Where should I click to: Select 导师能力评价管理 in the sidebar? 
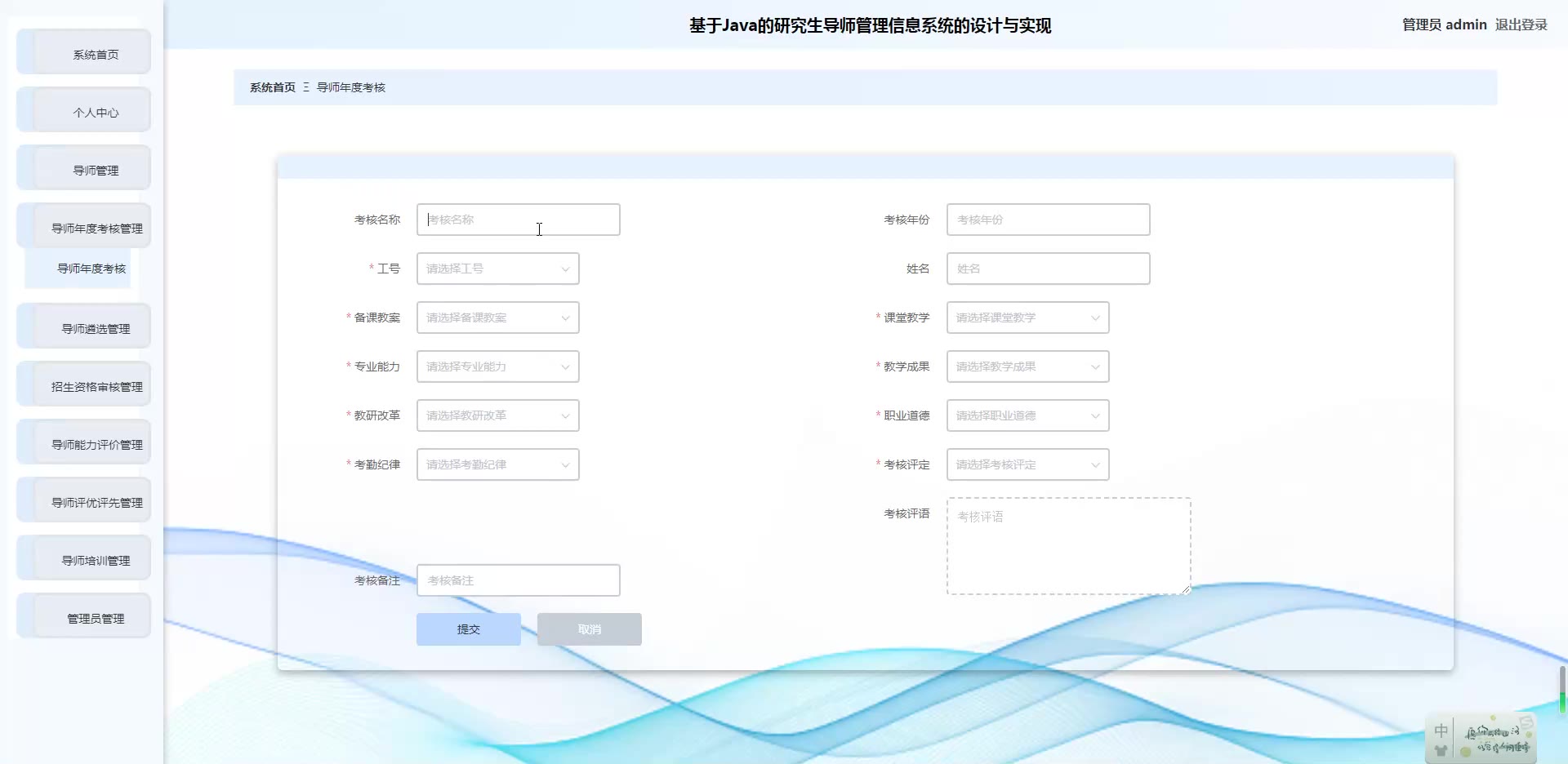[83, 442]
